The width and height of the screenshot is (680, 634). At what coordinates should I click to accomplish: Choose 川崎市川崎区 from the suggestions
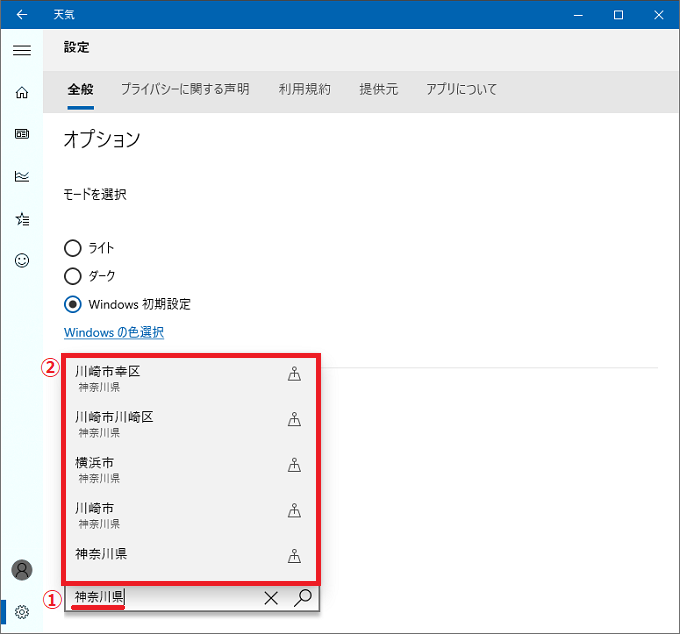coord(190,424)
